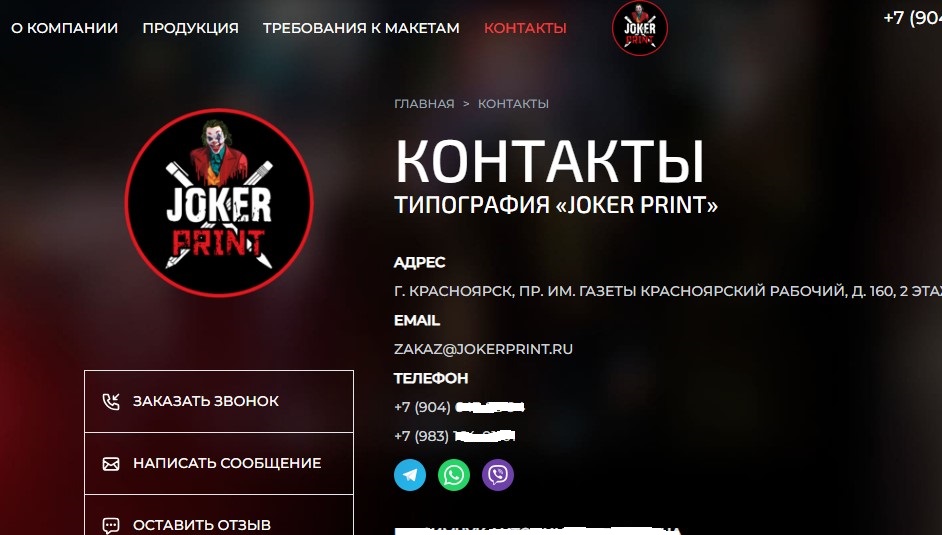Click the Заказать звонок button

click(x=219, y=401)
